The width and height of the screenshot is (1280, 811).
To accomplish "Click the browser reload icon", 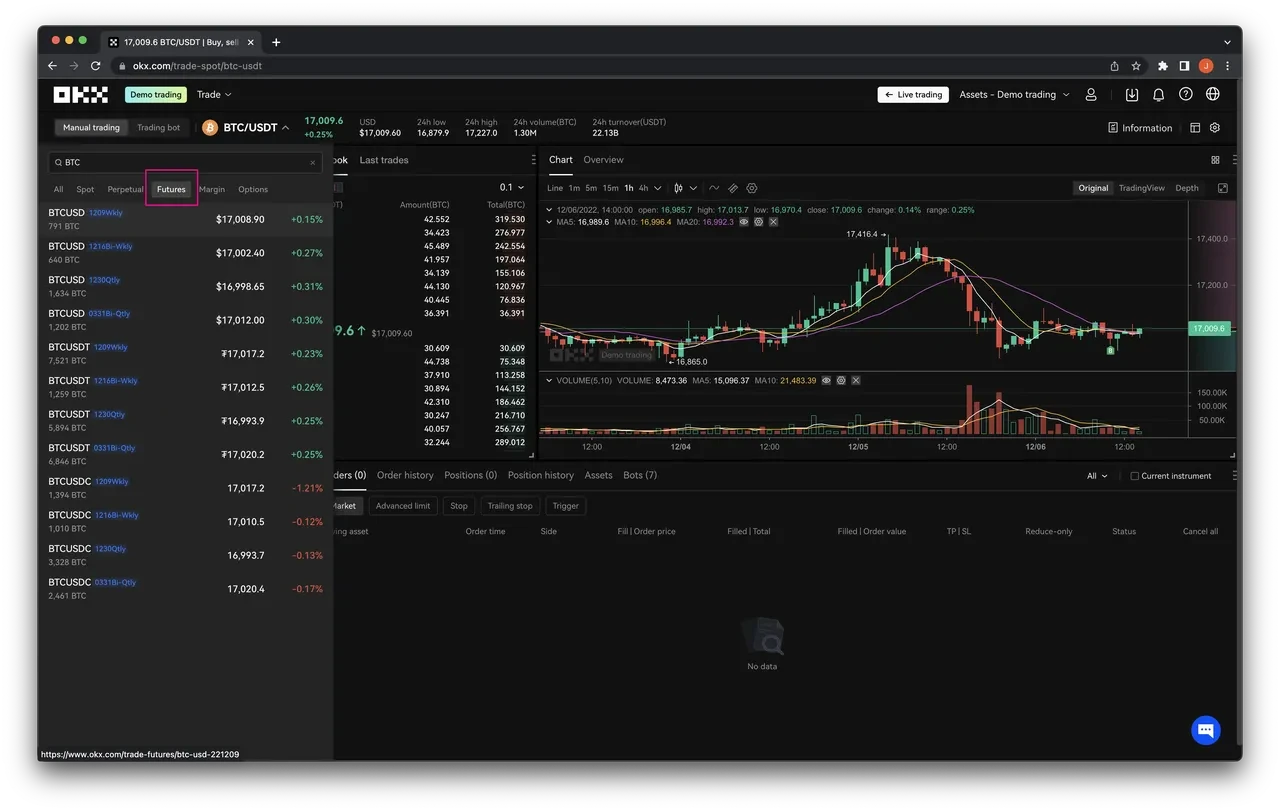I will [96, 66].
